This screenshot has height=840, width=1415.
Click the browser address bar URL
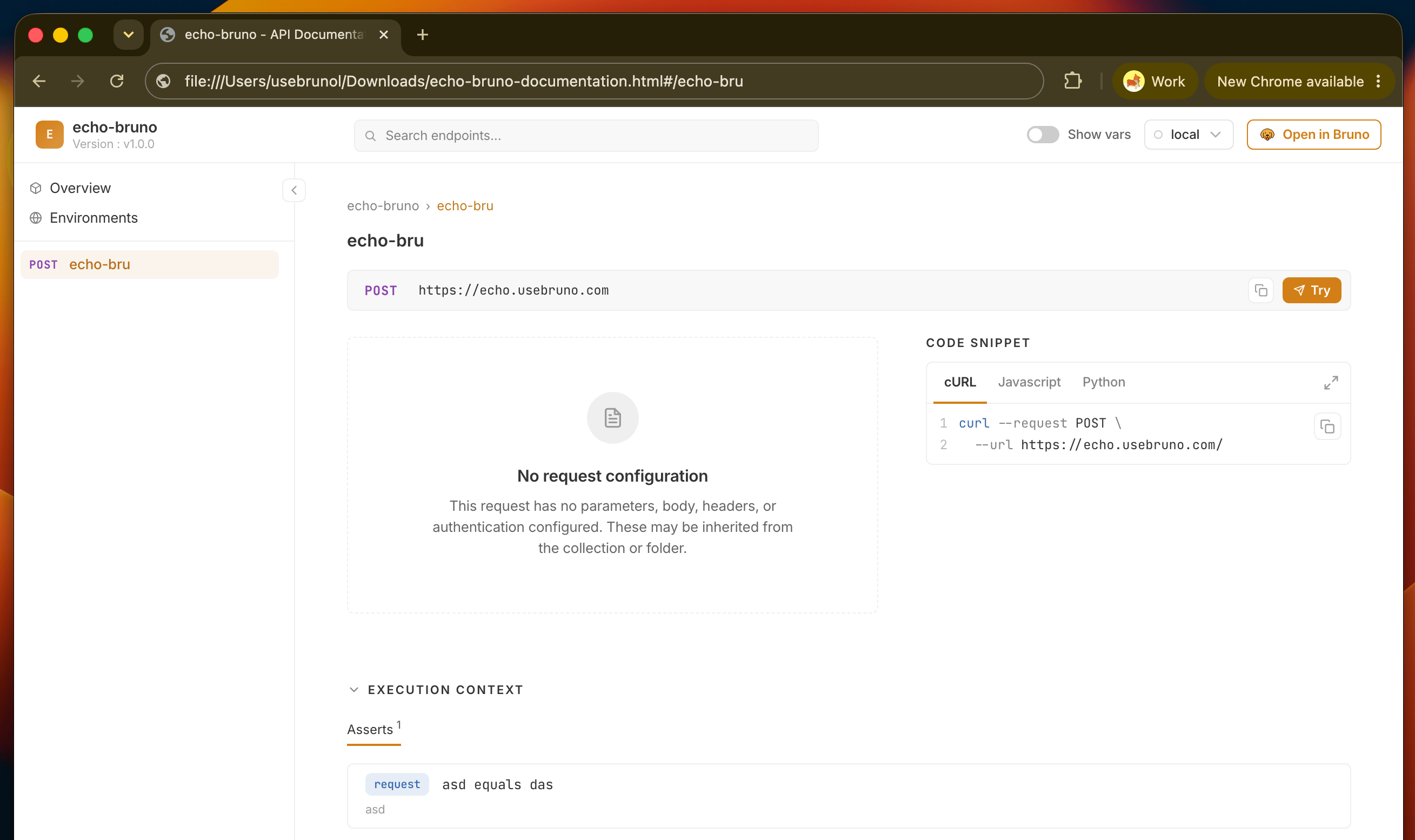[464, 82]
